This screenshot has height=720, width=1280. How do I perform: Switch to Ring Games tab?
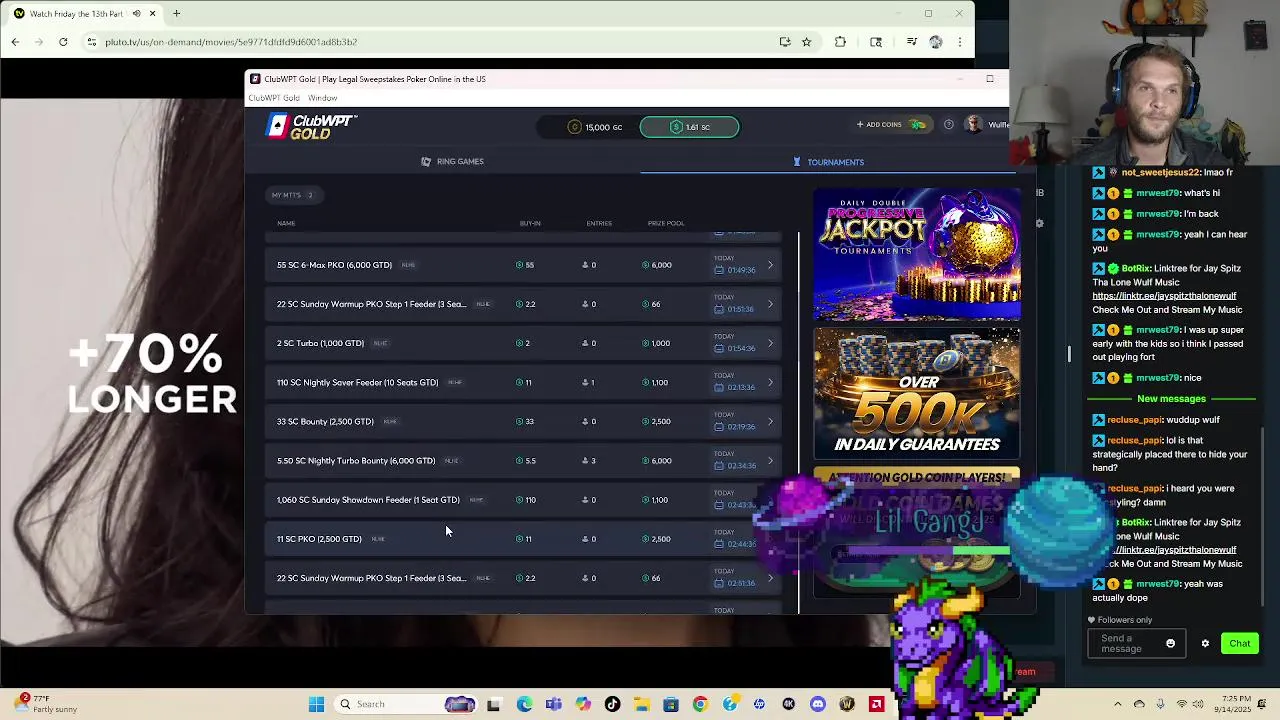coord(452,162)
